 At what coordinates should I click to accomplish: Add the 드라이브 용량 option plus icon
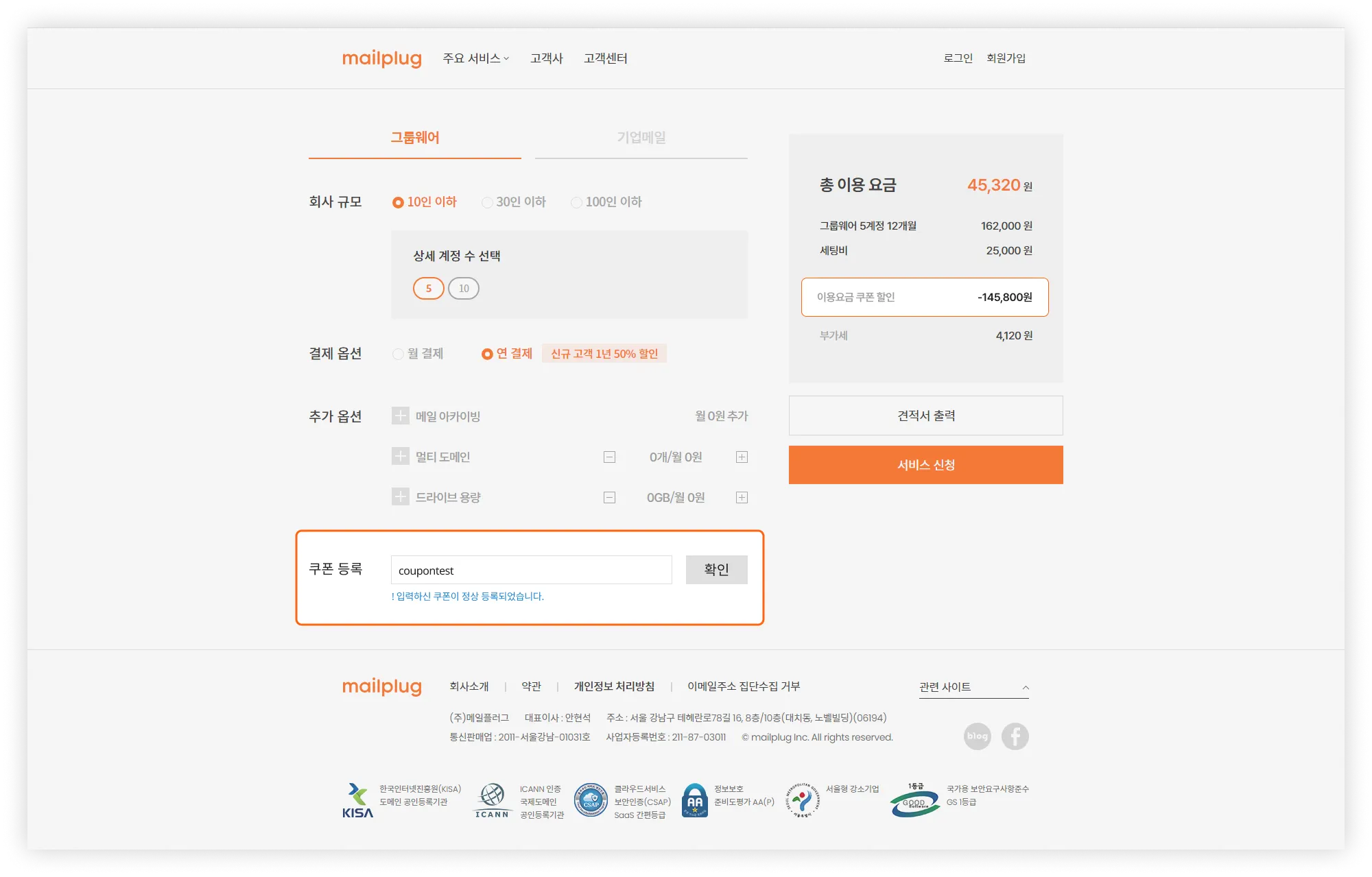tap(401, 496)
